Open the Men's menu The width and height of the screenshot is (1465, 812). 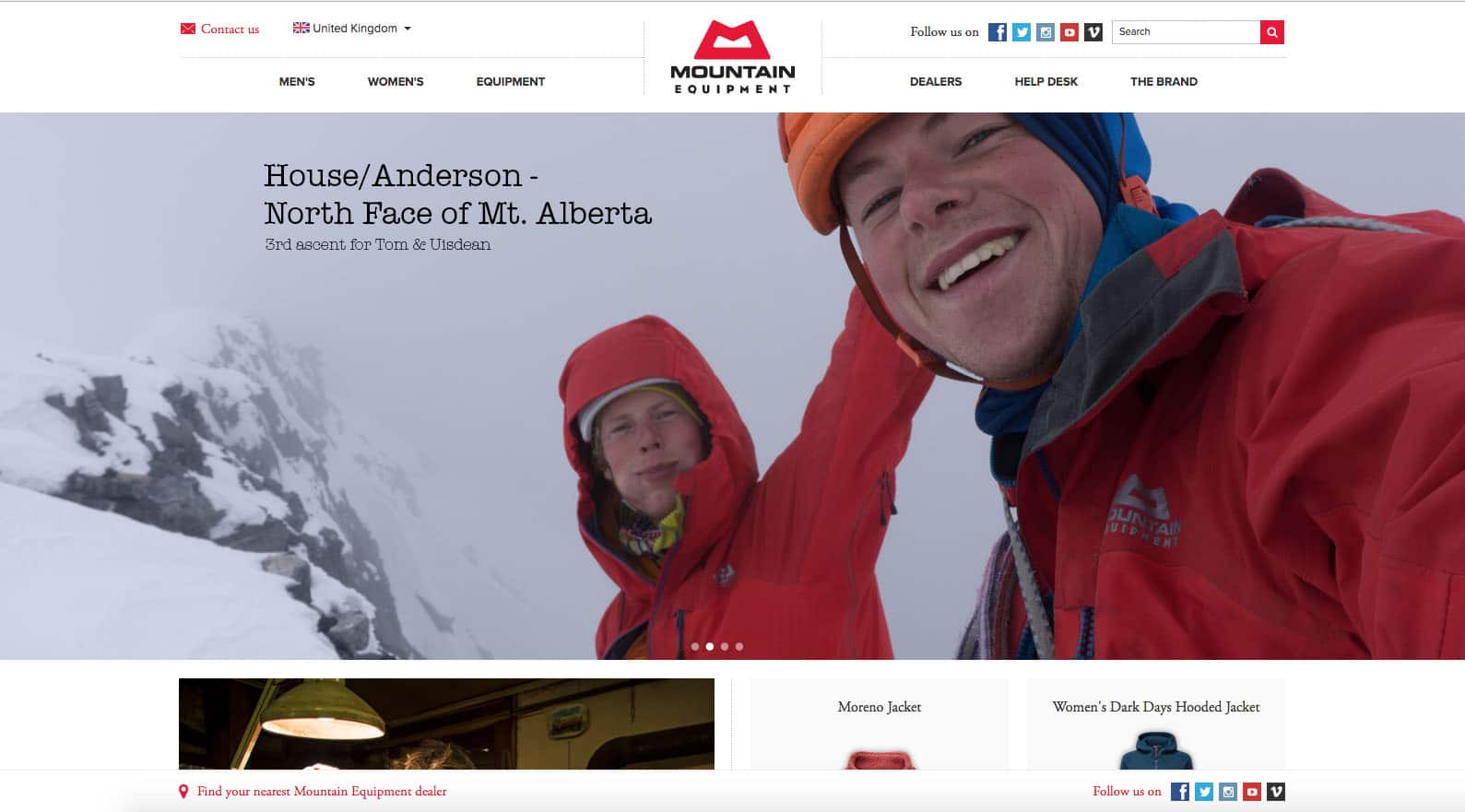pyautogui.click(x=297, y=82)
